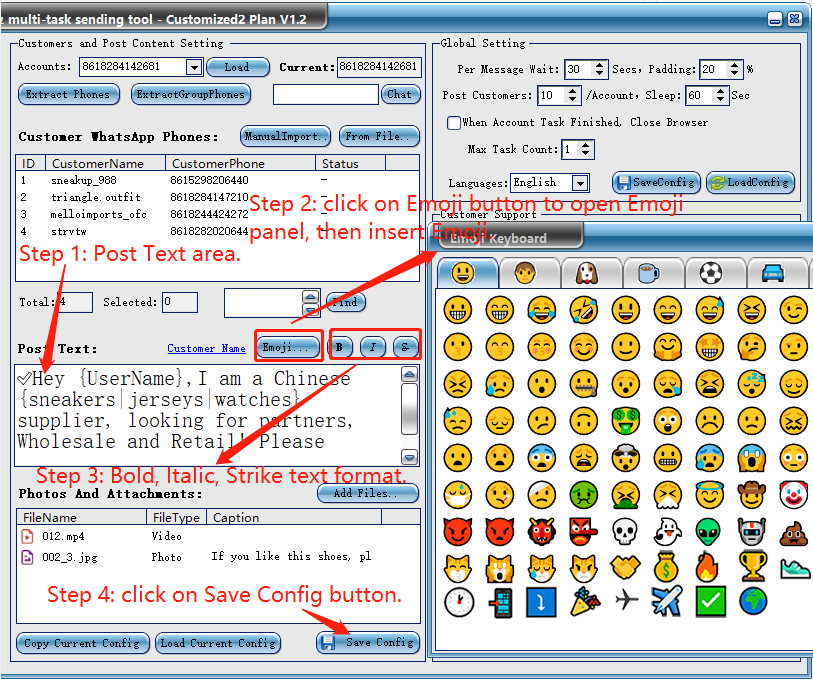Decrease the Post Customers per account value
This screenshot has height=681, width=813.
click(x=572, y=99)
